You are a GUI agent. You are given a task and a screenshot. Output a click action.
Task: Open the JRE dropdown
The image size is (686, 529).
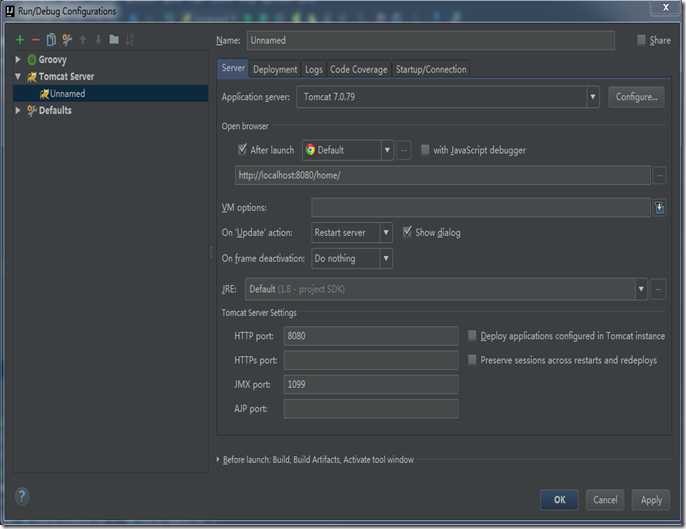tap(640, 289)
